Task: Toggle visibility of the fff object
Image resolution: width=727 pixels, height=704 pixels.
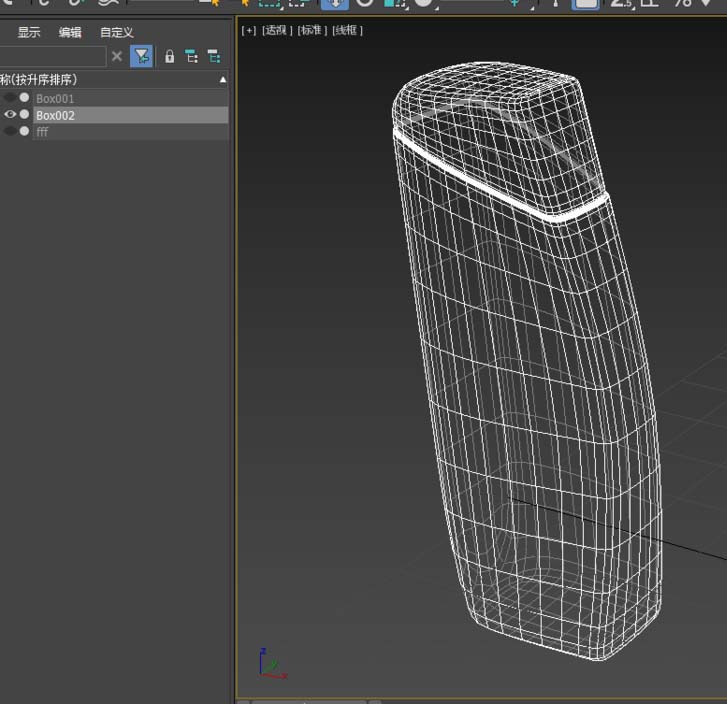Action: click(10, 132)
